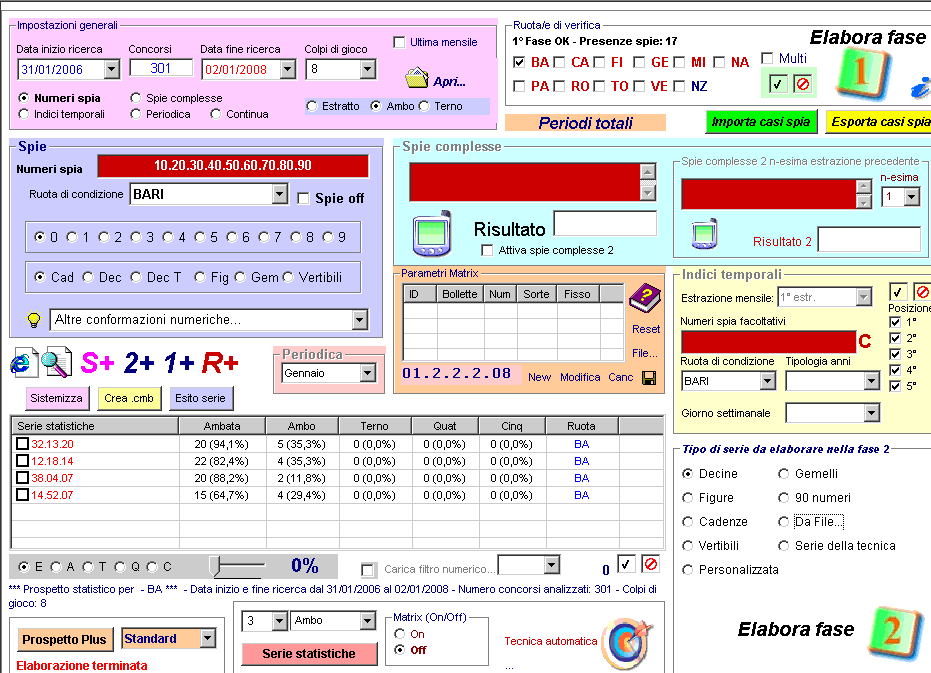Open the Standard prospetto dropdown

point(207,639)
